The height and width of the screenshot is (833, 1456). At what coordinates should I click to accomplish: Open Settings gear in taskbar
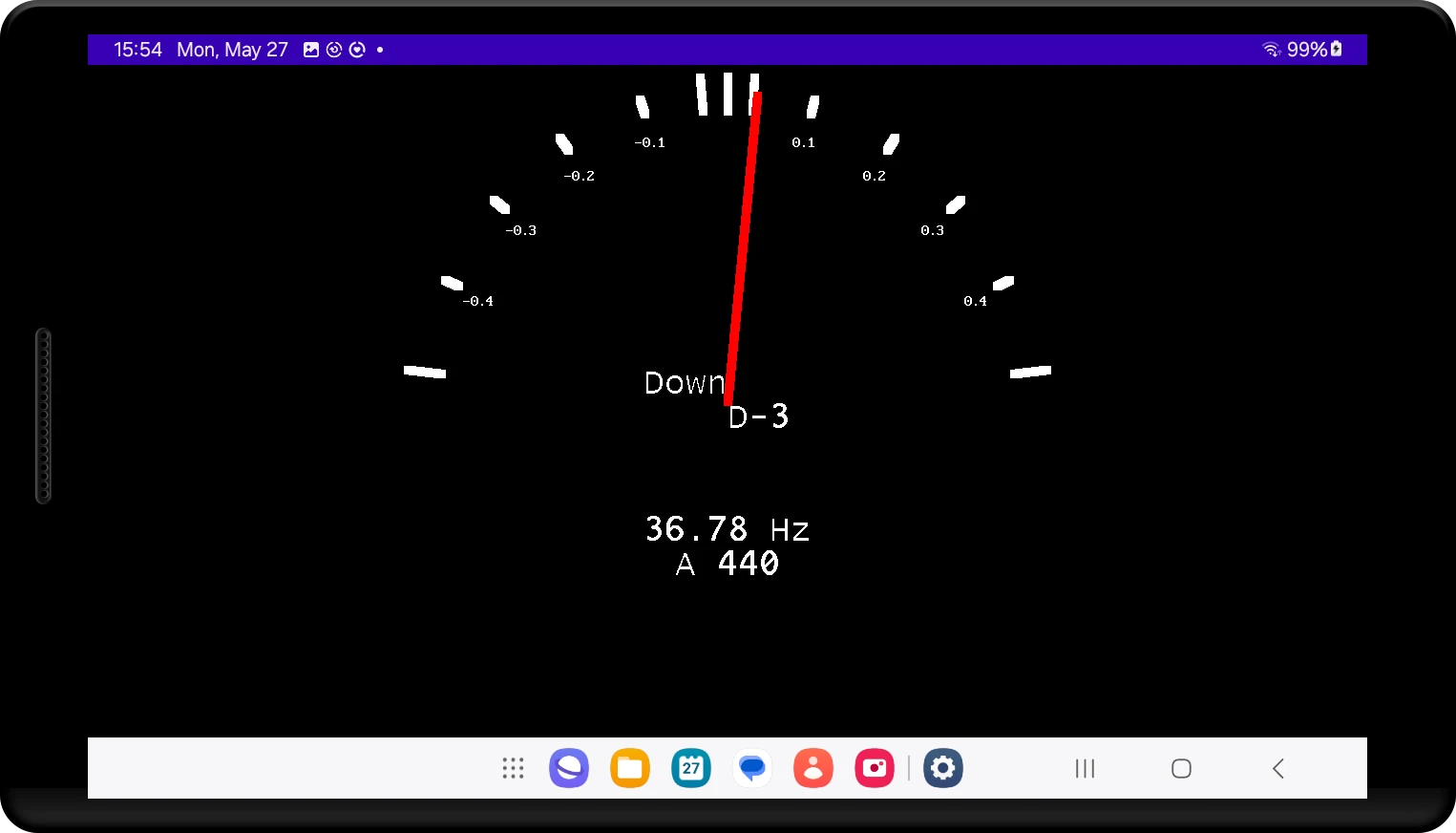[943, 768]
